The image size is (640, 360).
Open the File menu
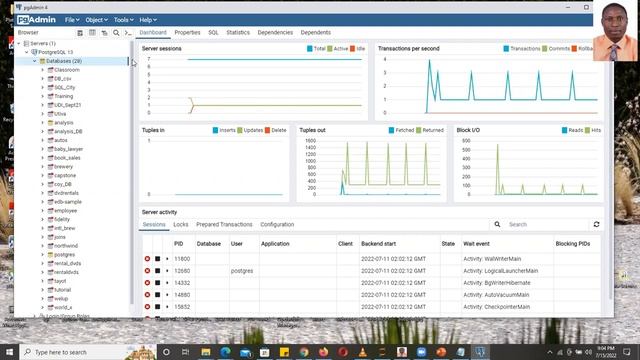(x=72, y=20)
